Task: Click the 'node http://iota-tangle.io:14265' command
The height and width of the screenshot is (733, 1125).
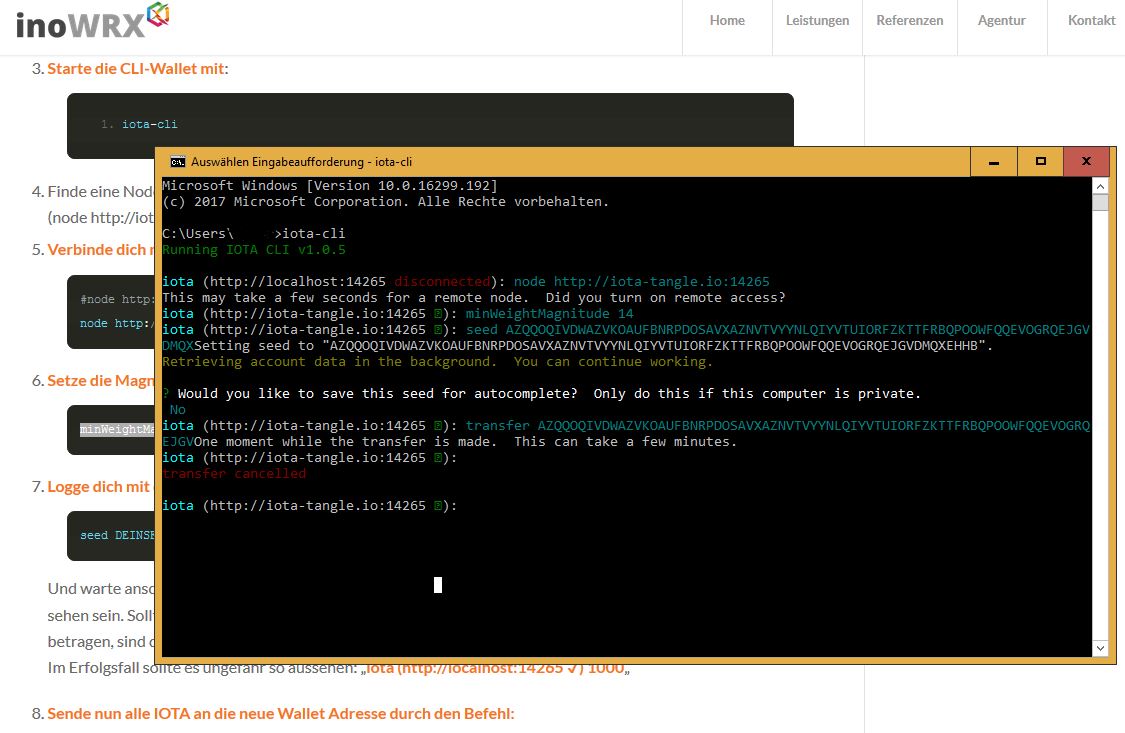Action: click(641, 281)
